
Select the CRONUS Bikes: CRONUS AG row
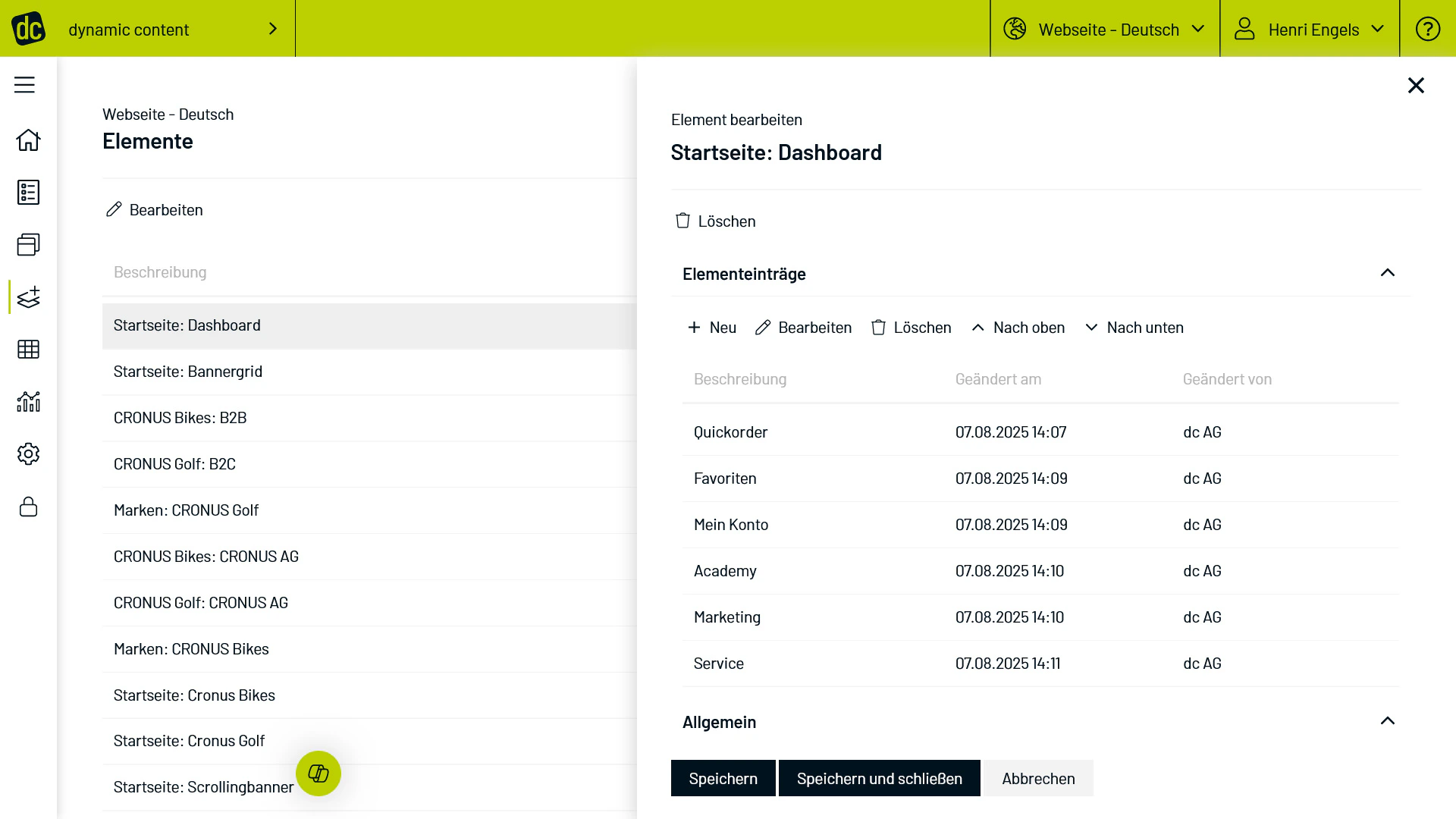[x=369, y=557]
